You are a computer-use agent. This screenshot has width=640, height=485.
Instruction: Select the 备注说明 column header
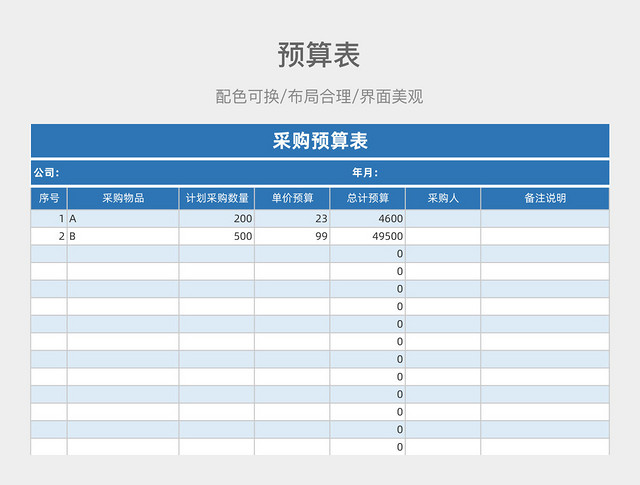point(545,198)
